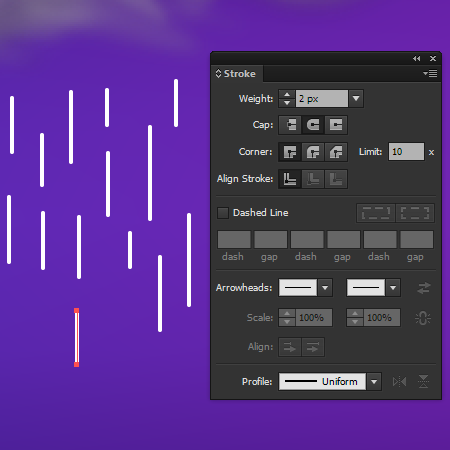Expand the Profile Uniform dropdown

pyautogui.click(x=374, y=382)
